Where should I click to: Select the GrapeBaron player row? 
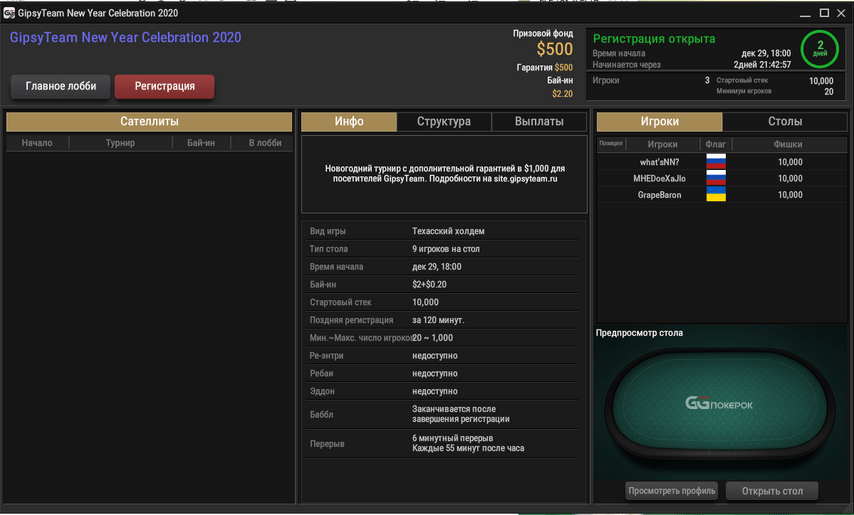pos(722,194)
